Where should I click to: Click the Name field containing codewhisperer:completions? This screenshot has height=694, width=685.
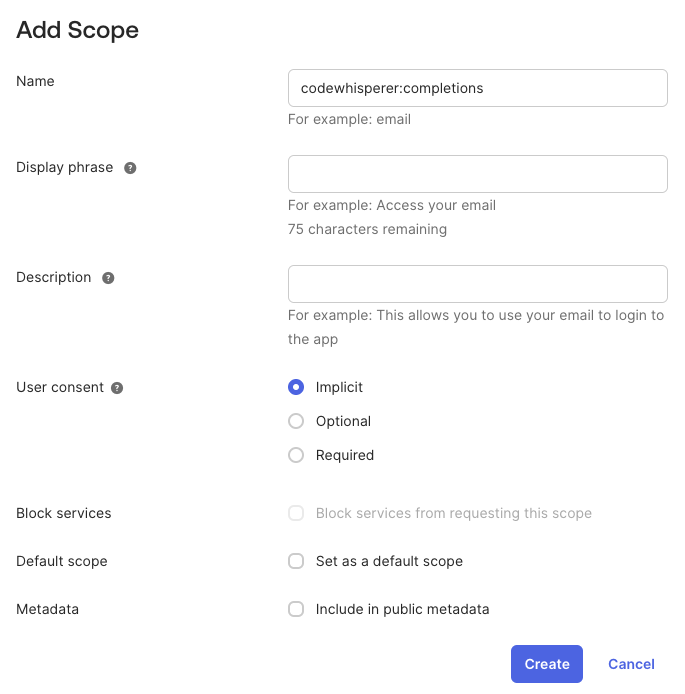click(477, 88)
